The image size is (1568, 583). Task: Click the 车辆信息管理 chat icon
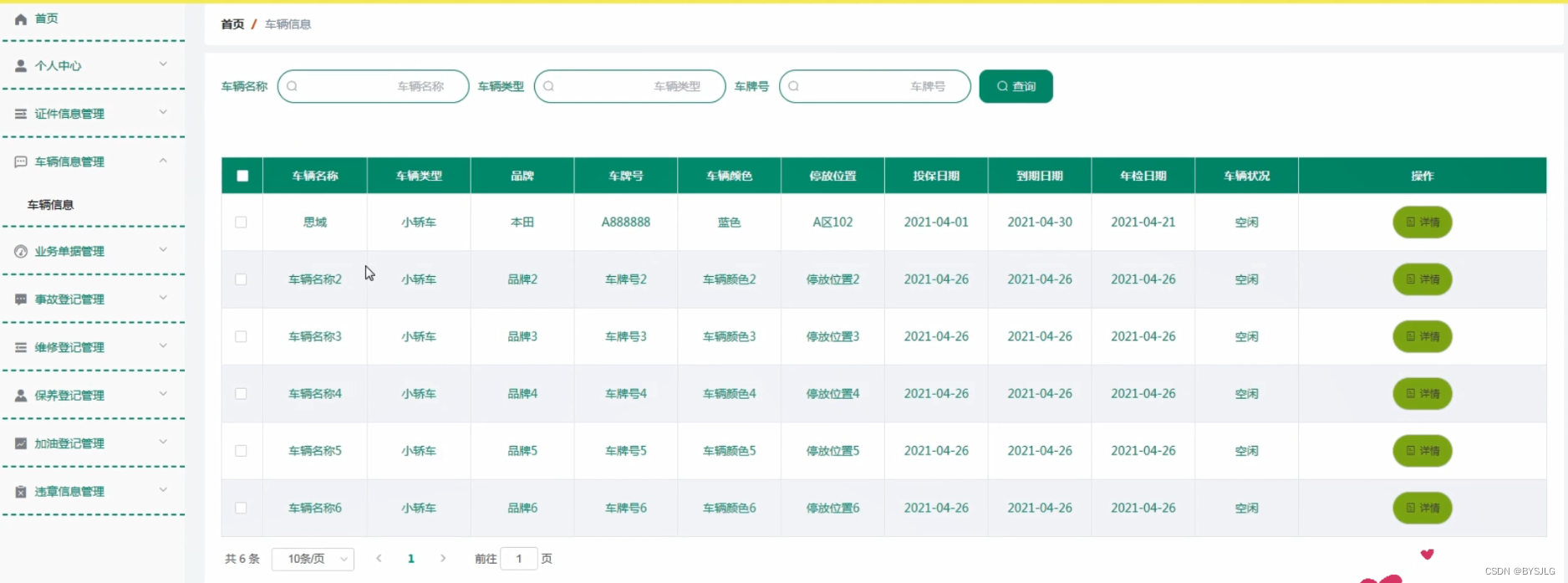21,161
